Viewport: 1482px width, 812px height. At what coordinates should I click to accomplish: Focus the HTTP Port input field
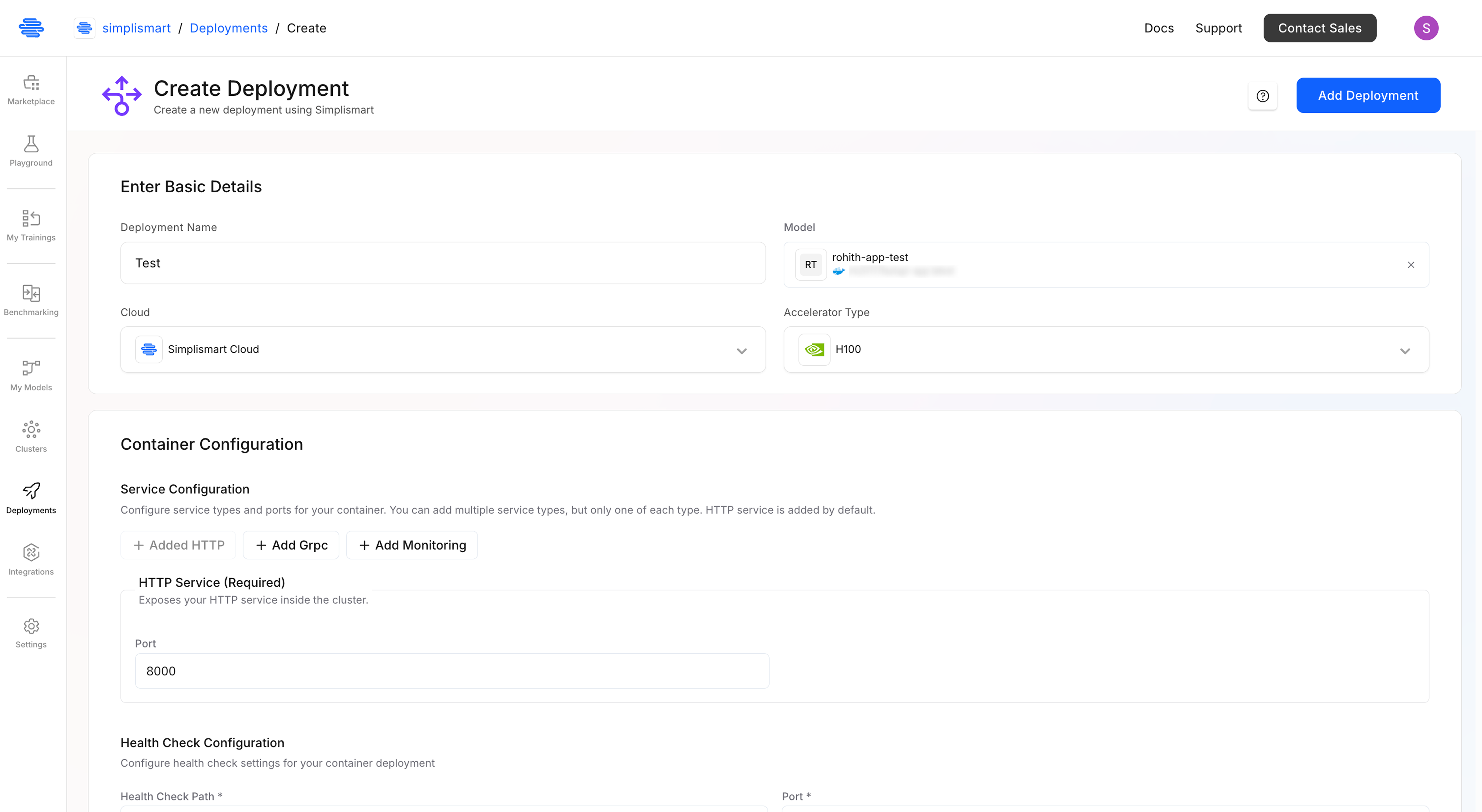point(452,670)
